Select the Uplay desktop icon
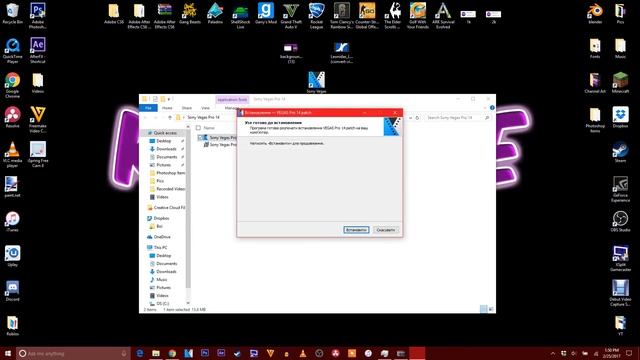640x360 pixels. (x=12, y=256)
